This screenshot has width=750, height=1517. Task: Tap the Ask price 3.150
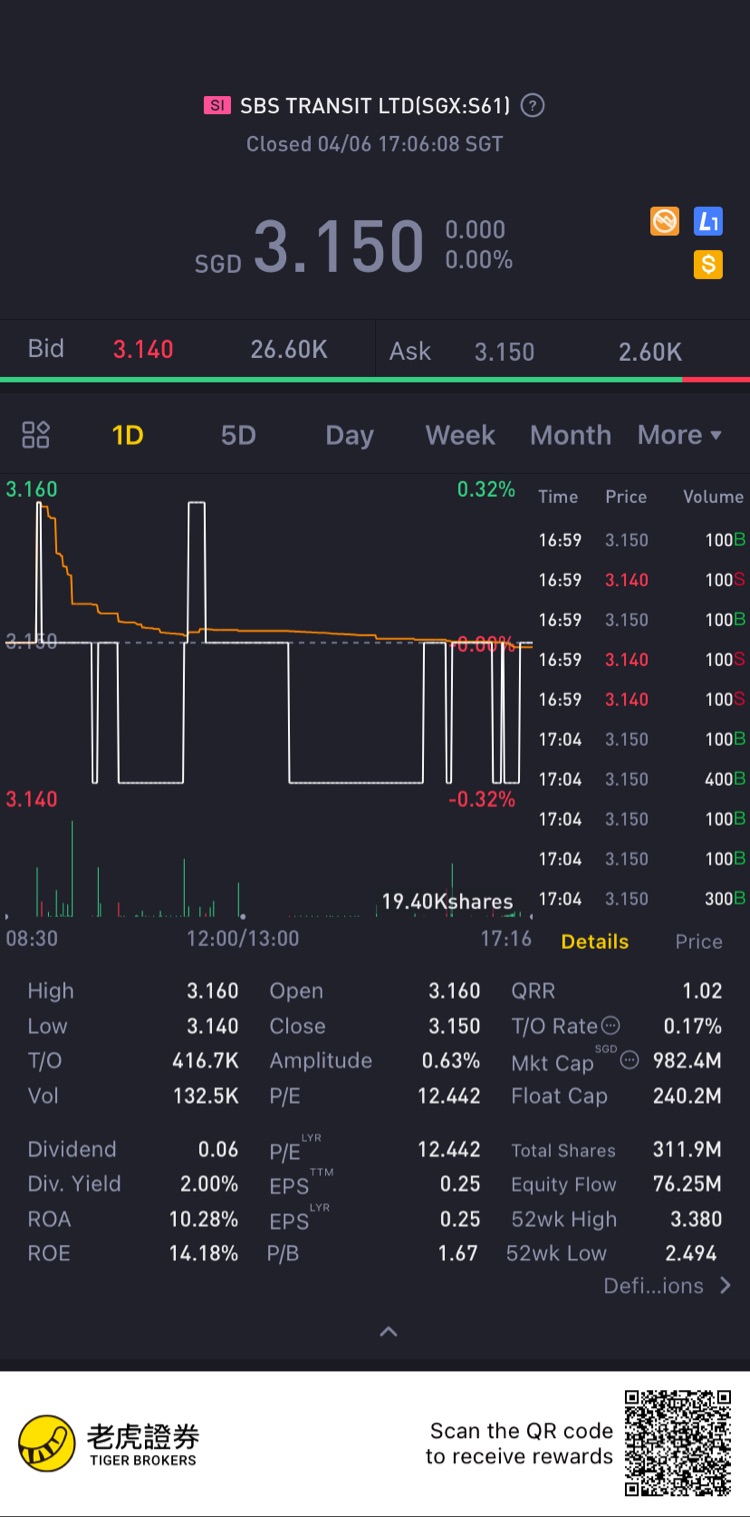504,352
